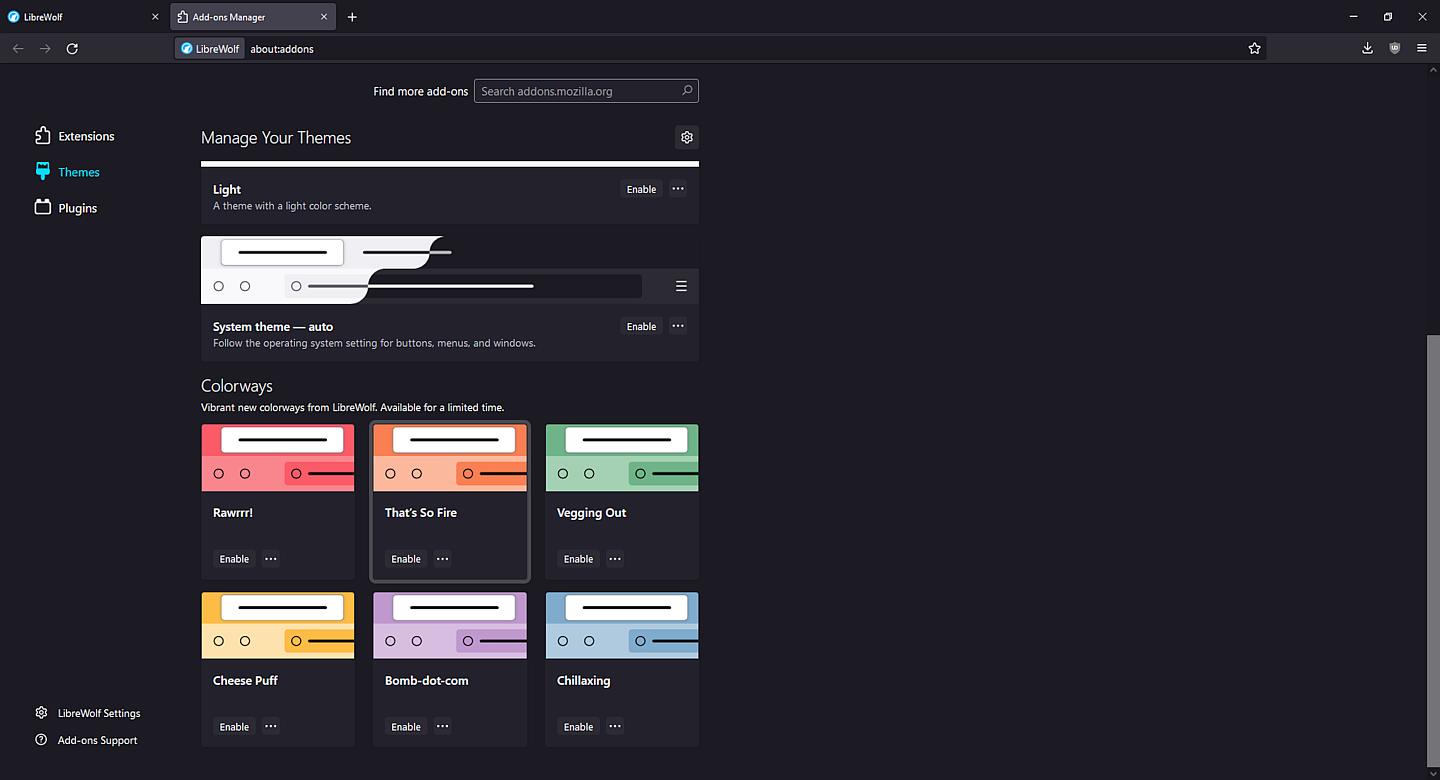Open a new tab
The width and height of the screenshot is (1440, 780).
(352, 17)
